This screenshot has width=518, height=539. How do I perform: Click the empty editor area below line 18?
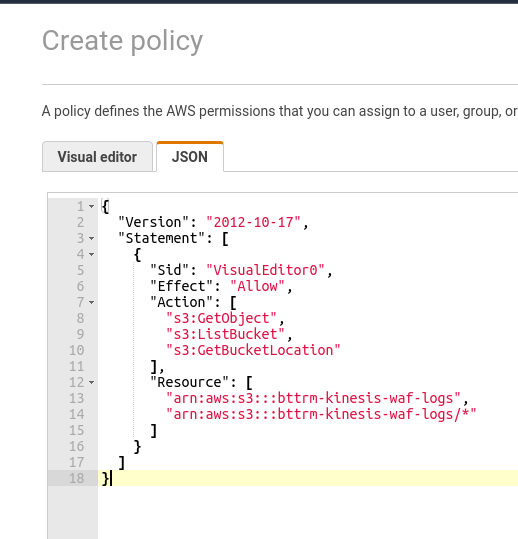pyautogui.click(x=308, y=512)
